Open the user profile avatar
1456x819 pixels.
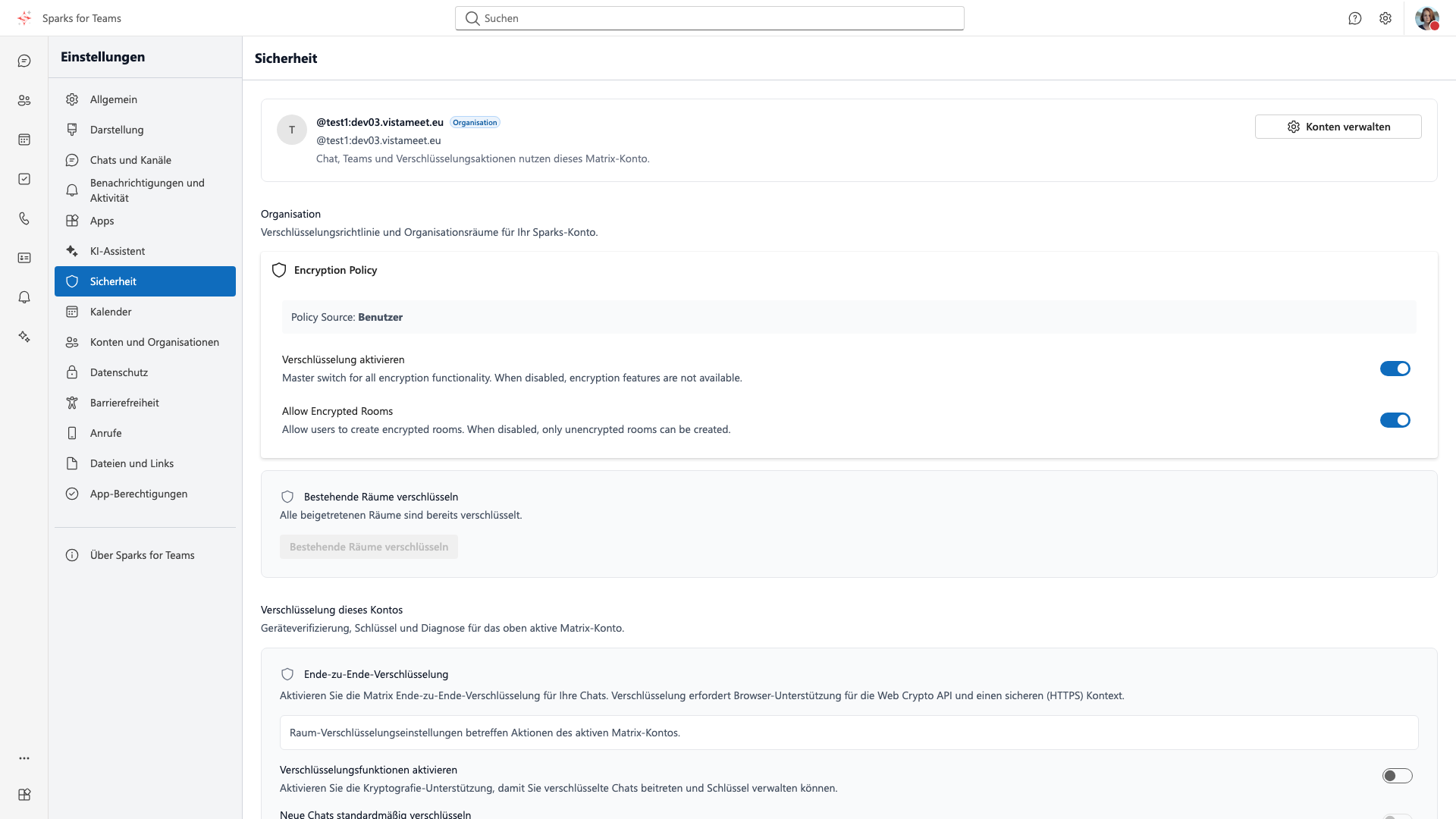point(1427,18)
